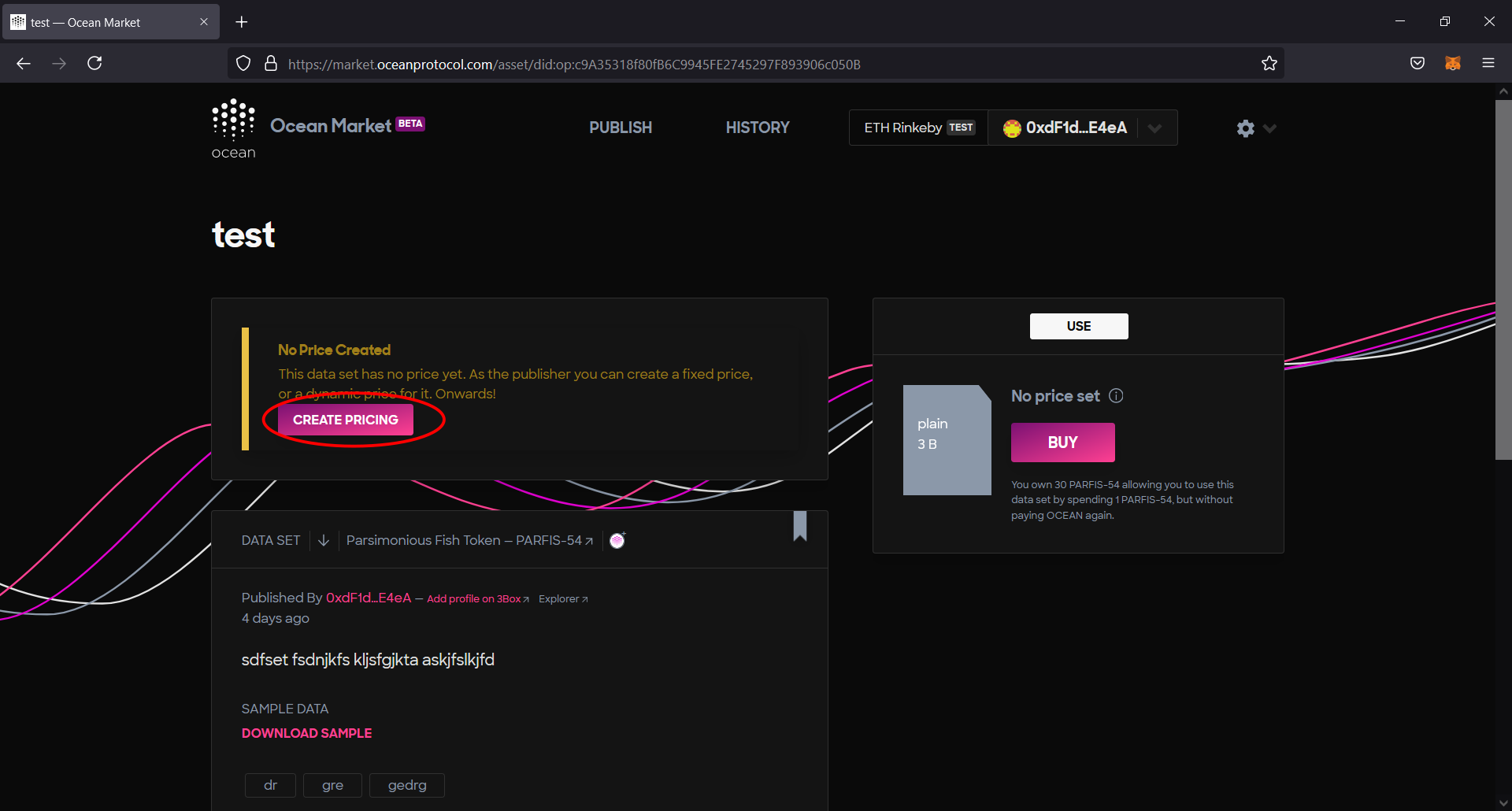The height and width of the screenshot is (811, 1512).
Task: Select the USE tab
Action: [x=1079, y=327]
